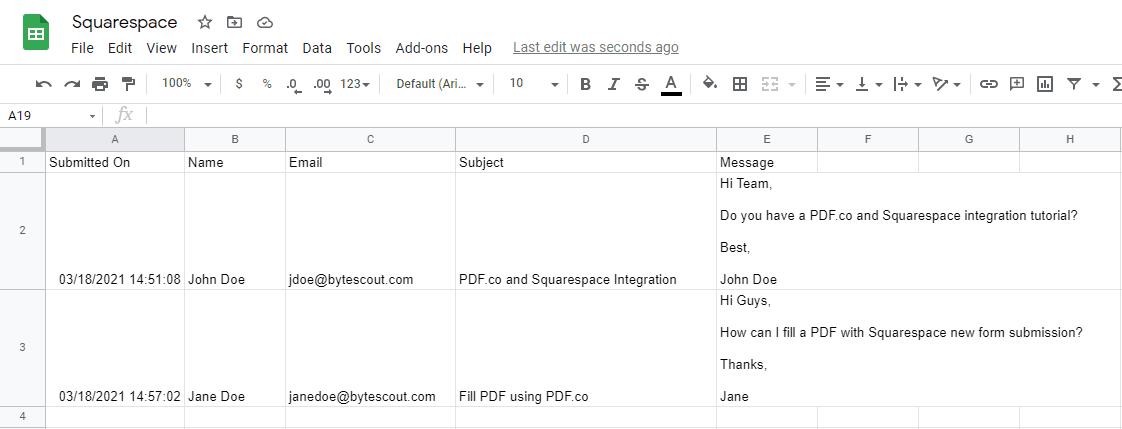Click the print icon in toolbar
The width and height of the screenshot is (1122, 429).
coord(100,84)
